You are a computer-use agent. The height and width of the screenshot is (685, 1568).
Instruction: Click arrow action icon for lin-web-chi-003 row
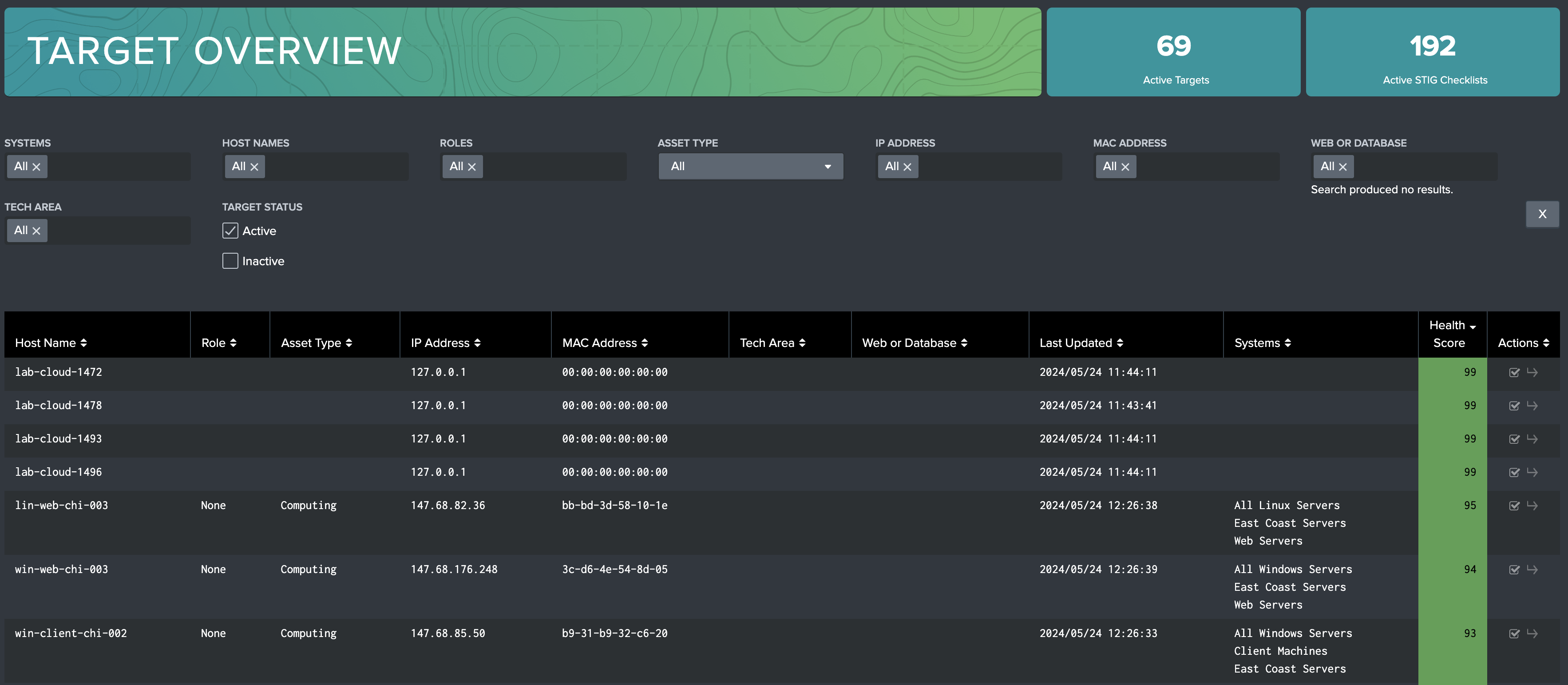click(x=1532, y=506)
